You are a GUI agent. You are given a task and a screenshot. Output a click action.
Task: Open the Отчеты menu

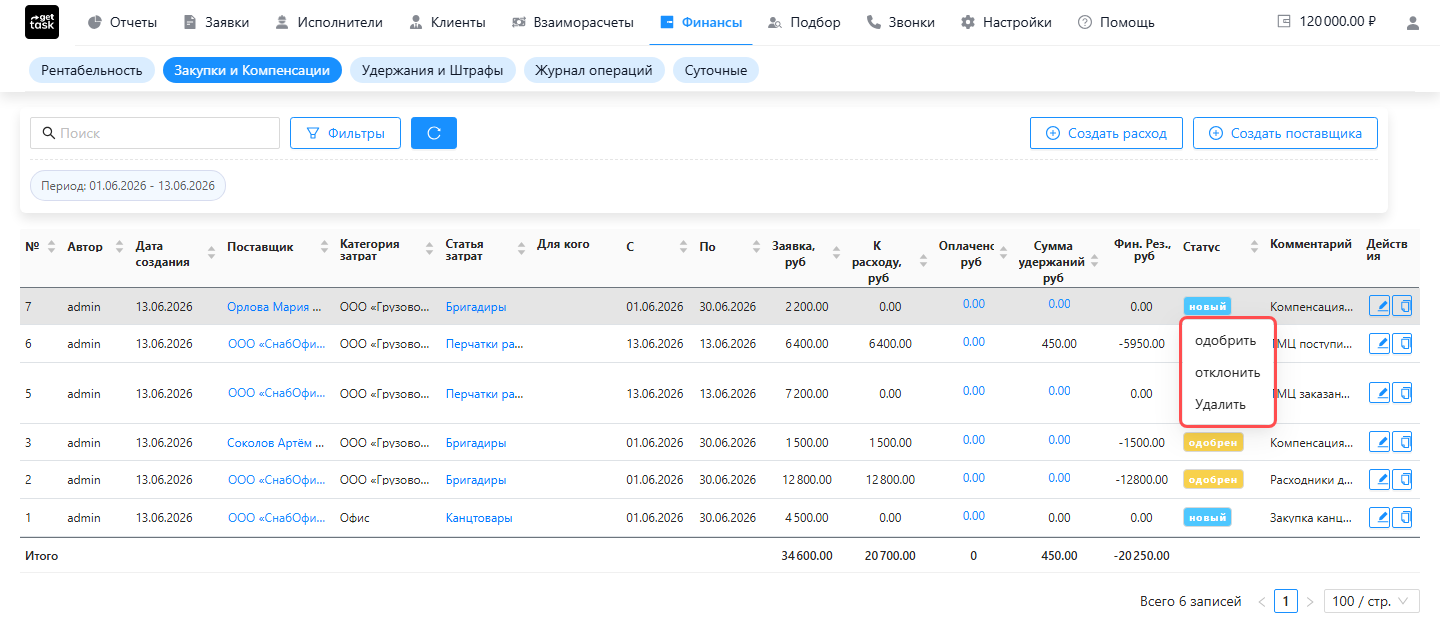(122, 22)
